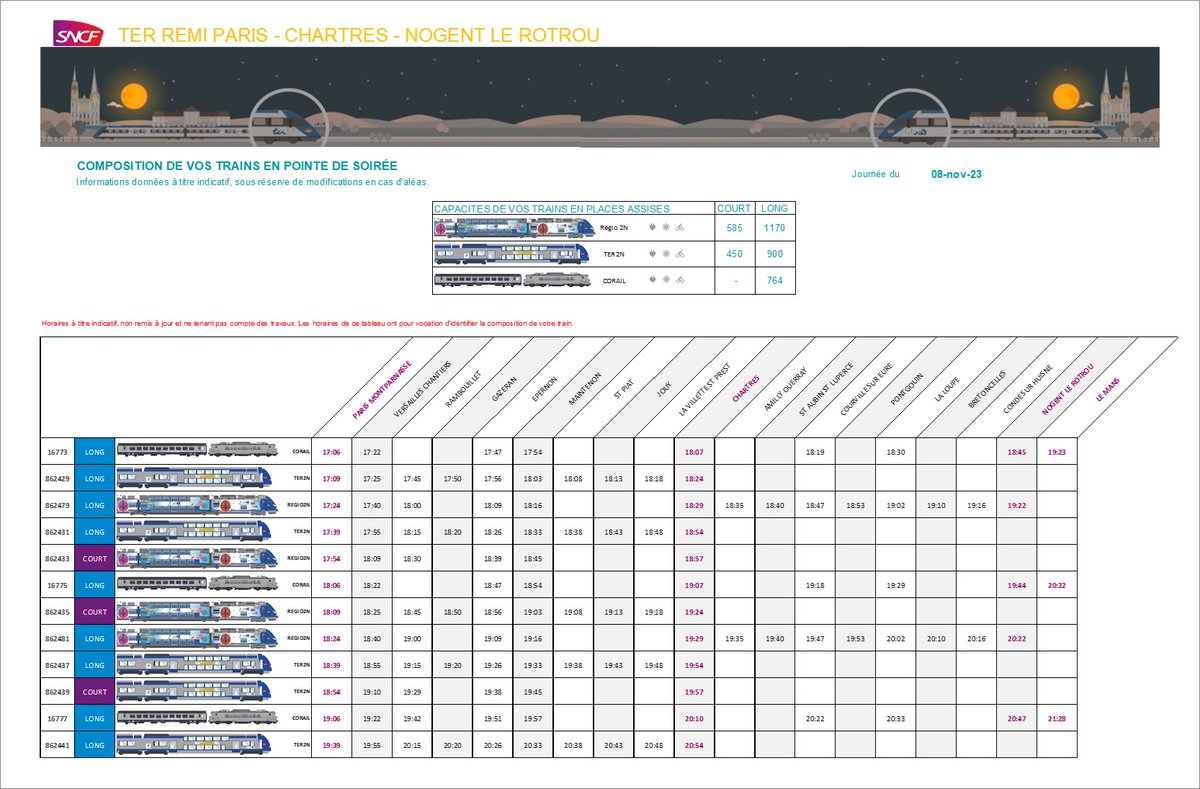The image size is (1200, 789).
Task: Select the CHARTRES column header
Action: pyautogui.click(x=747, y=389)
